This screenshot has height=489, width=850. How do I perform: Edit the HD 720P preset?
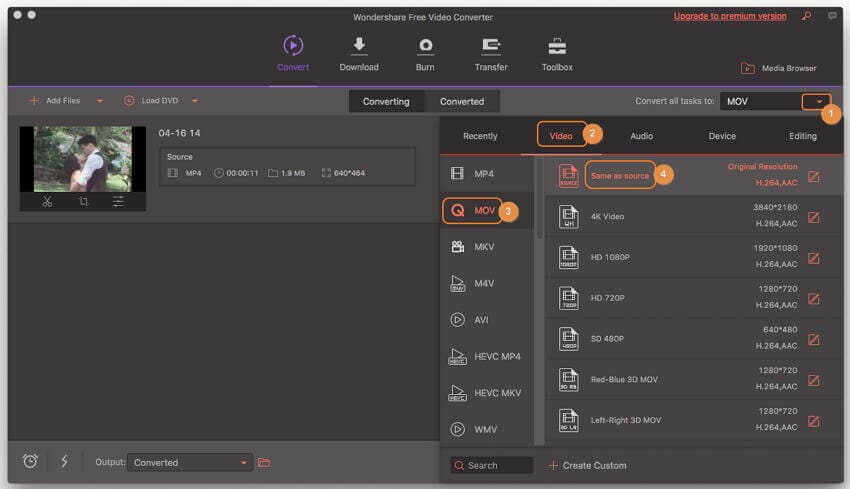click(x=814, y=299)
